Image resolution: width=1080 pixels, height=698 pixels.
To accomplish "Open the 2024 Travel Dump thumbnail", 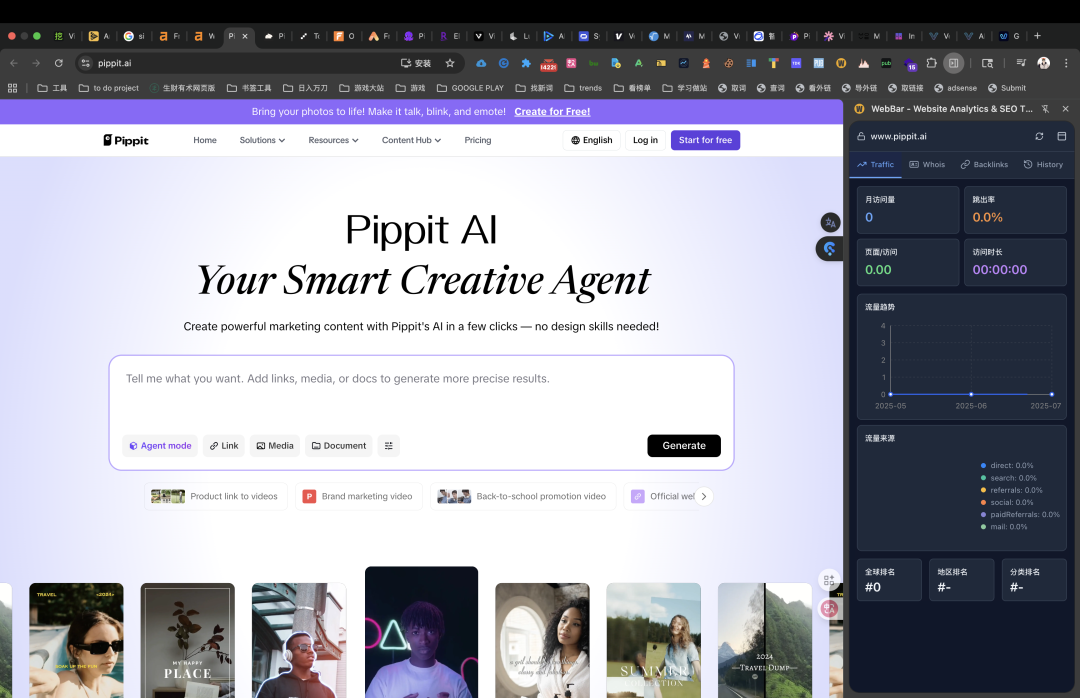I will click(x=765, y=640).
